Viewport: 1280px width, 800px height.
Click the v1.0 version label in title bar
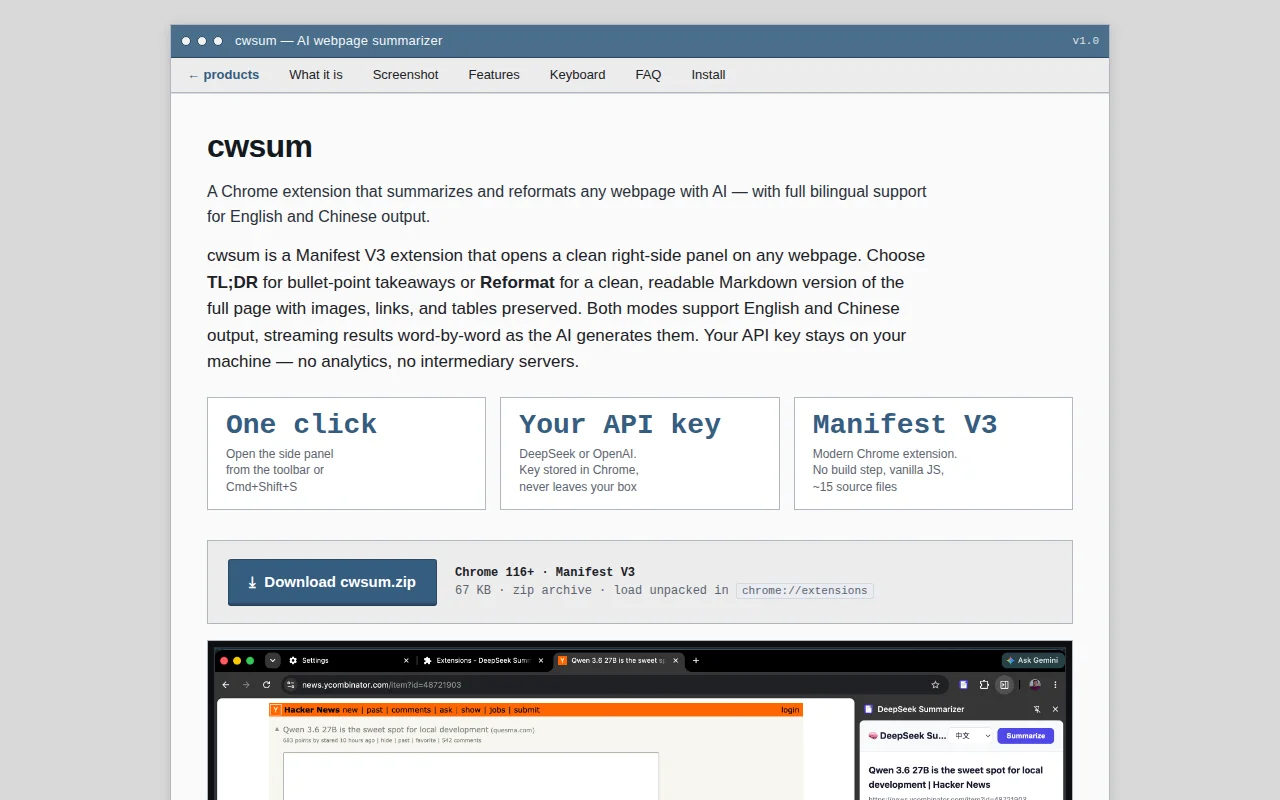(1085, 41)
